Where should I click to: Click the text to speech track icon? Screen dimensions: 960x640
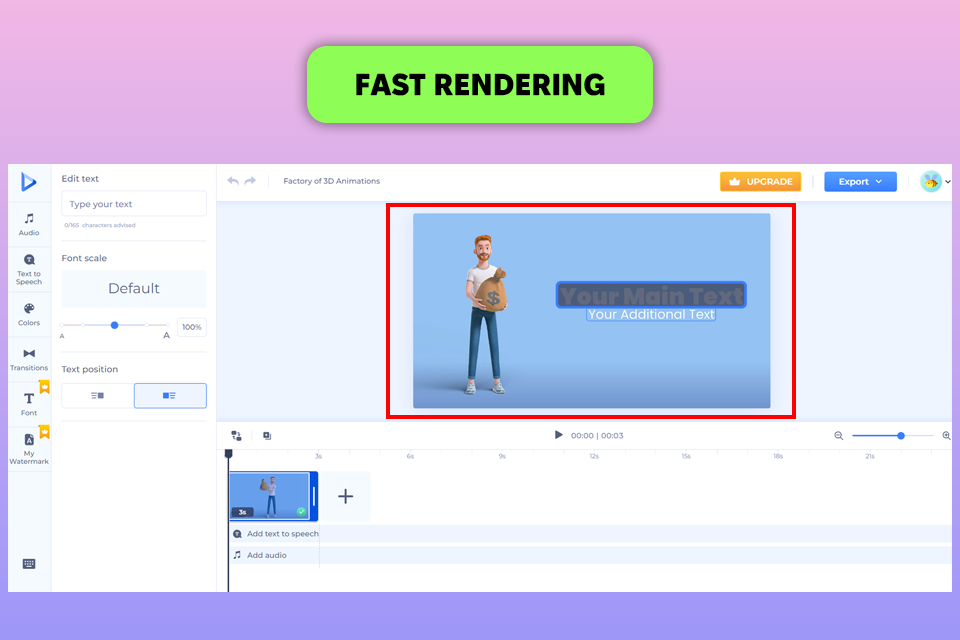[x=238, y=534]
